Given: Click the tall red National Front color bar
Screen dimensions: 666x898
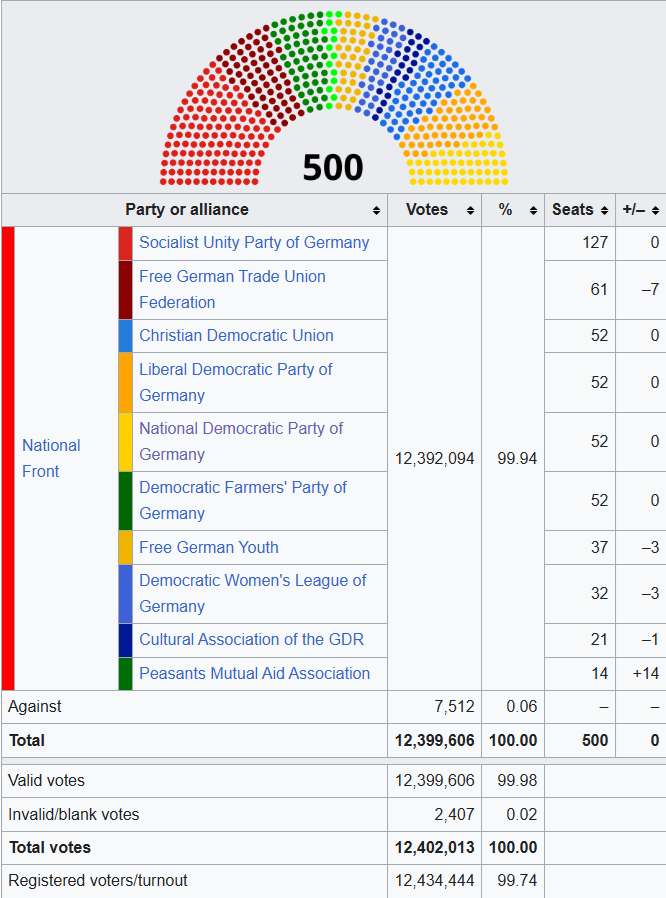Looking at the screenshot, I should click(x=8, y=458).
